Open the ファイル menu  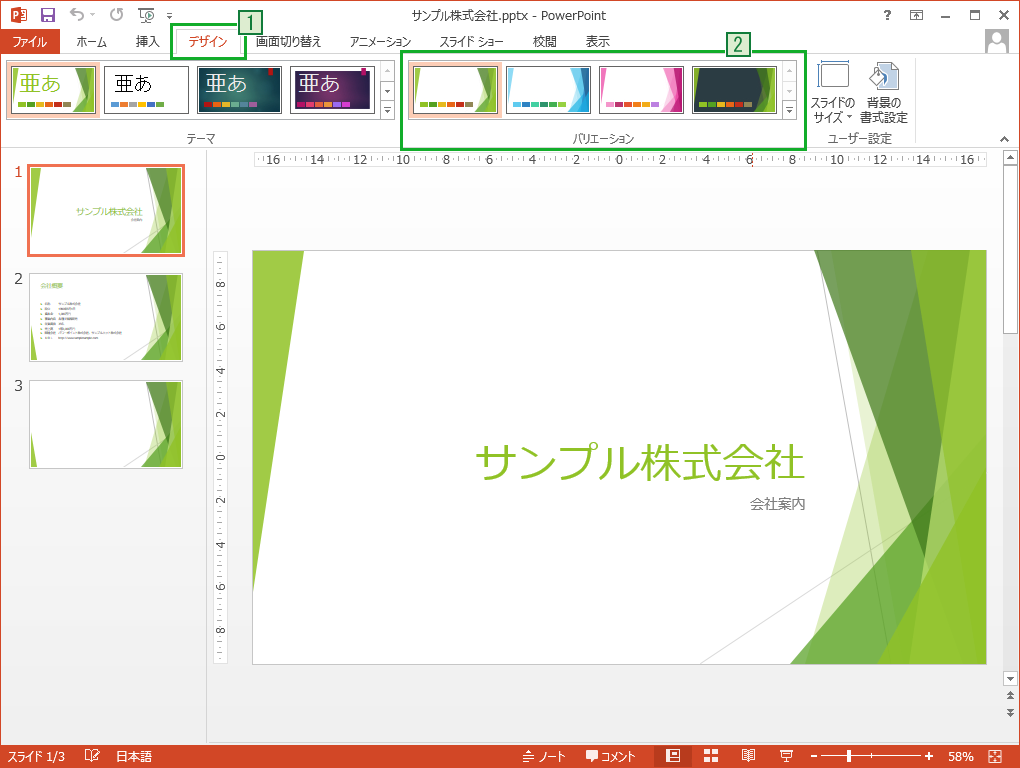click(30, 42)
